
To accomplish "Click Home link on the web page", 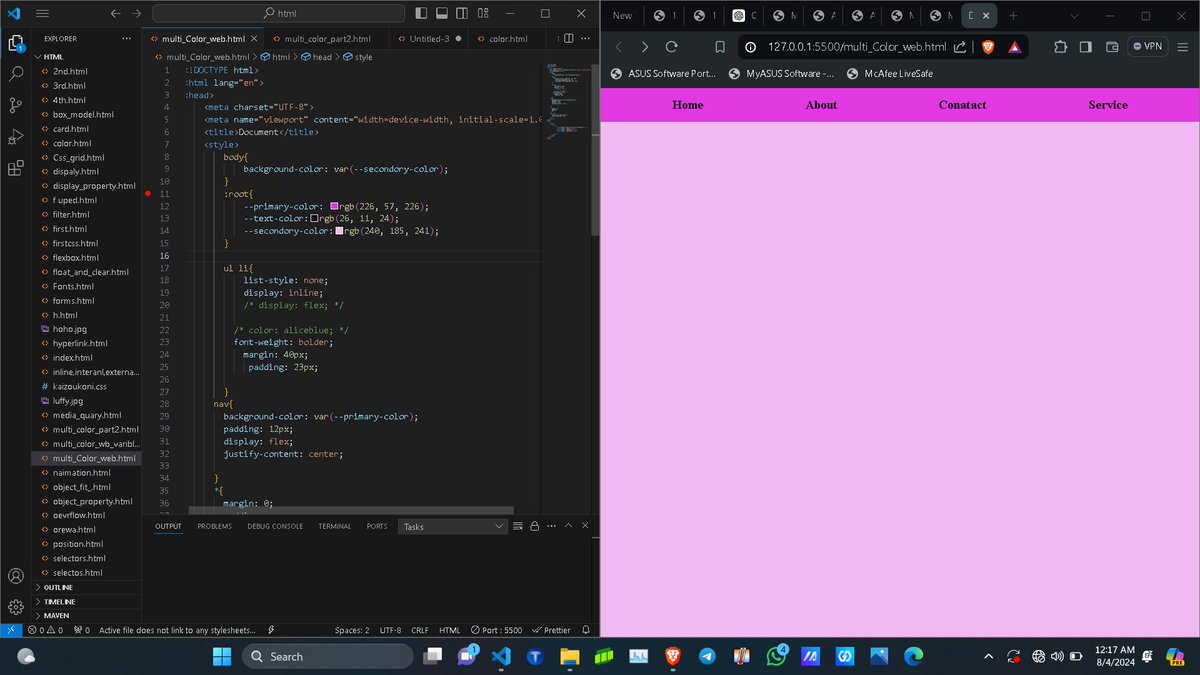I will (x=687, y=105).
